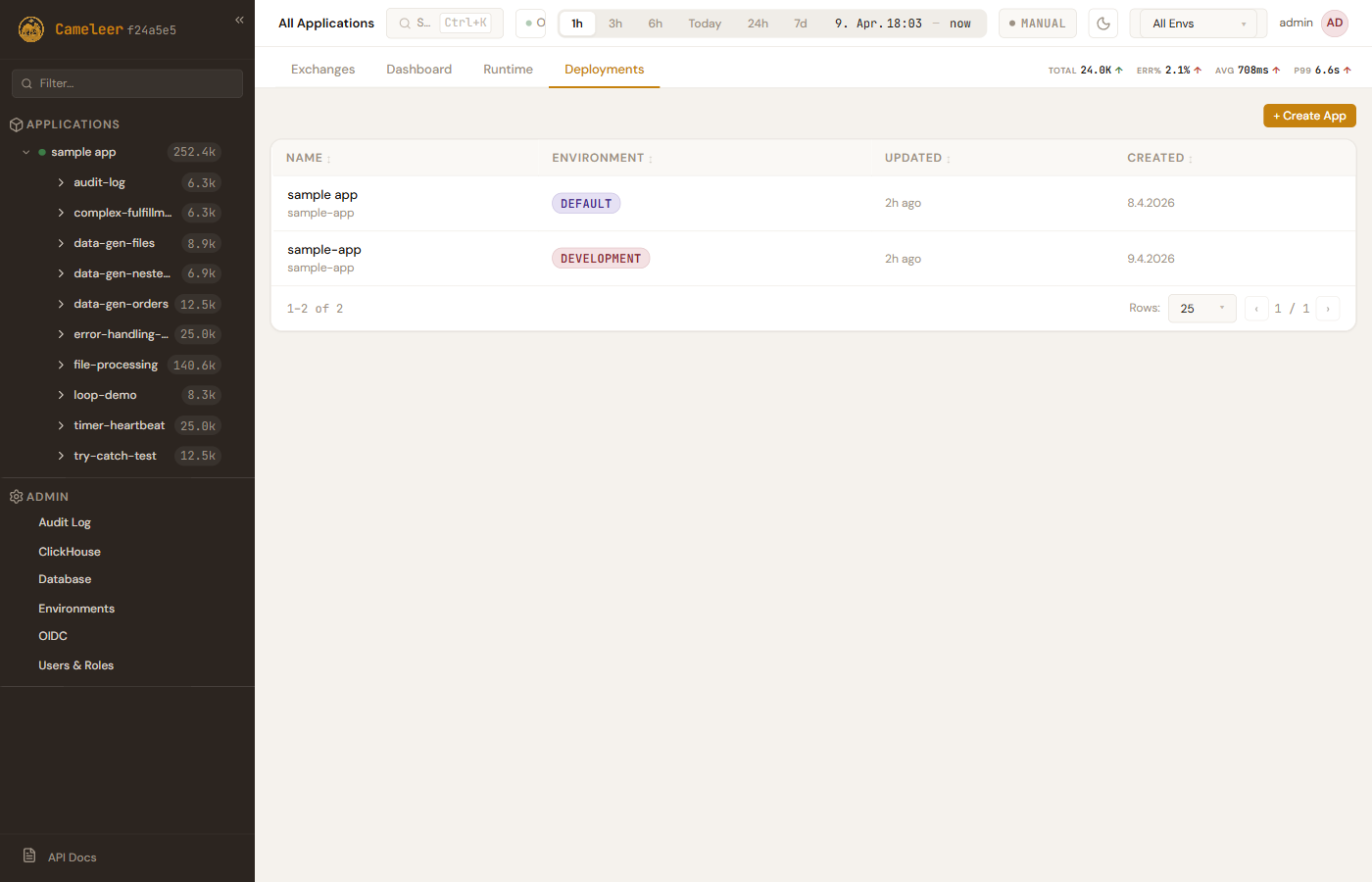The width and height of the screenshot is (1372, 882).
Task: Open the Rows per page dropdown
Action: click(x=1201, y=309)
